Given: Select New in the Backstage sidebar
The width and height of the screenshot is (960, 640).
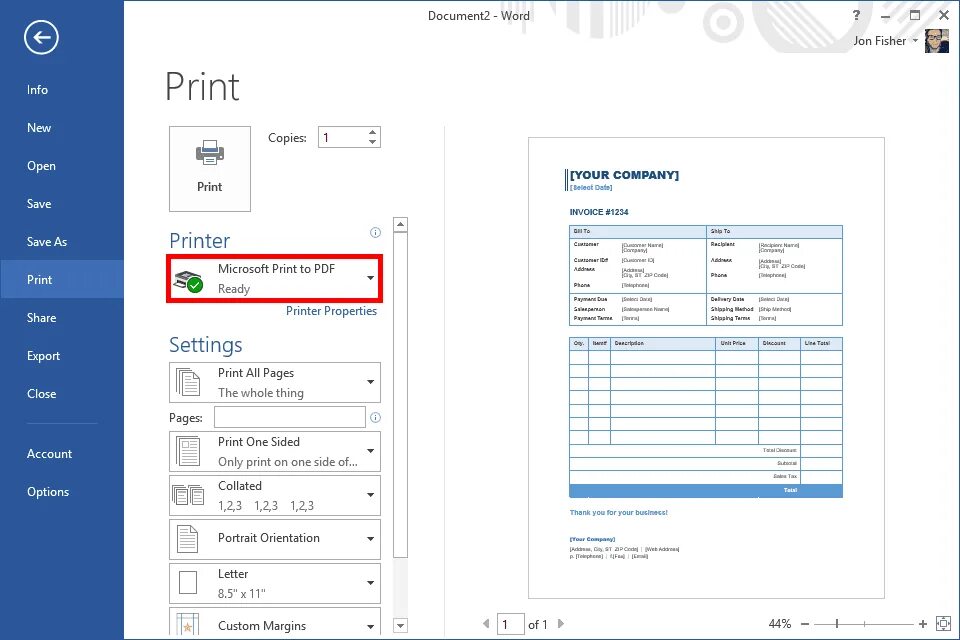Looking at the screenshot, I should tap(39, 127).
